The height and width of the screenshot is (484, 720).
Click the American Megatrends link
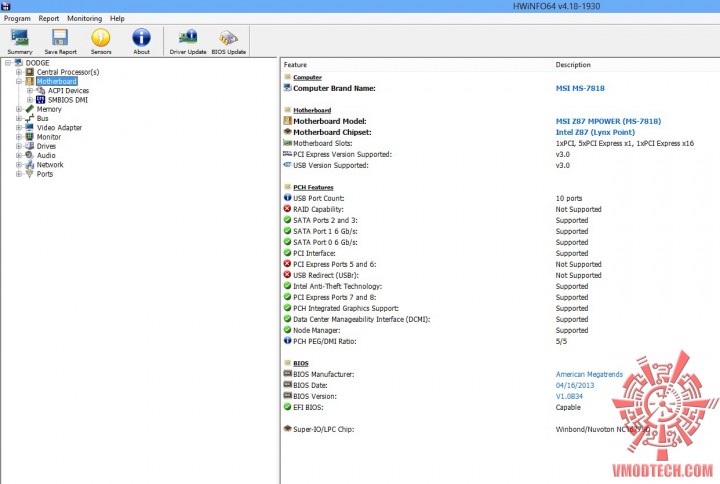pos(589,374)
